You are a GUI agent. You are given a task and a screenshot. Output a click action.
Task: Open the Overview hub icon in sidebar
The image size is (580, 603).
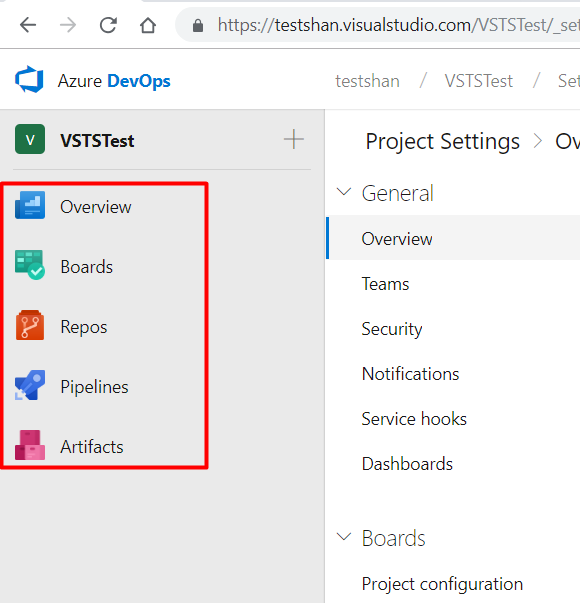(x=30, y=205)
